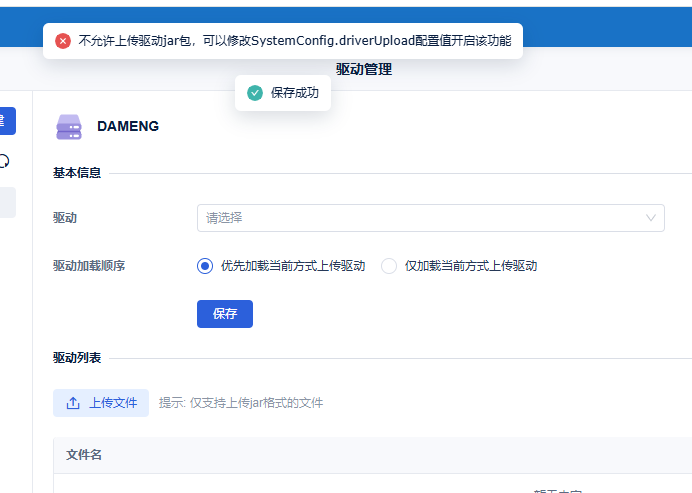Click the refresh icon in left sidebar
Image resolution: width=692 pixels, height=493 pixels.
pyautogui.click(x=4, y=161)
